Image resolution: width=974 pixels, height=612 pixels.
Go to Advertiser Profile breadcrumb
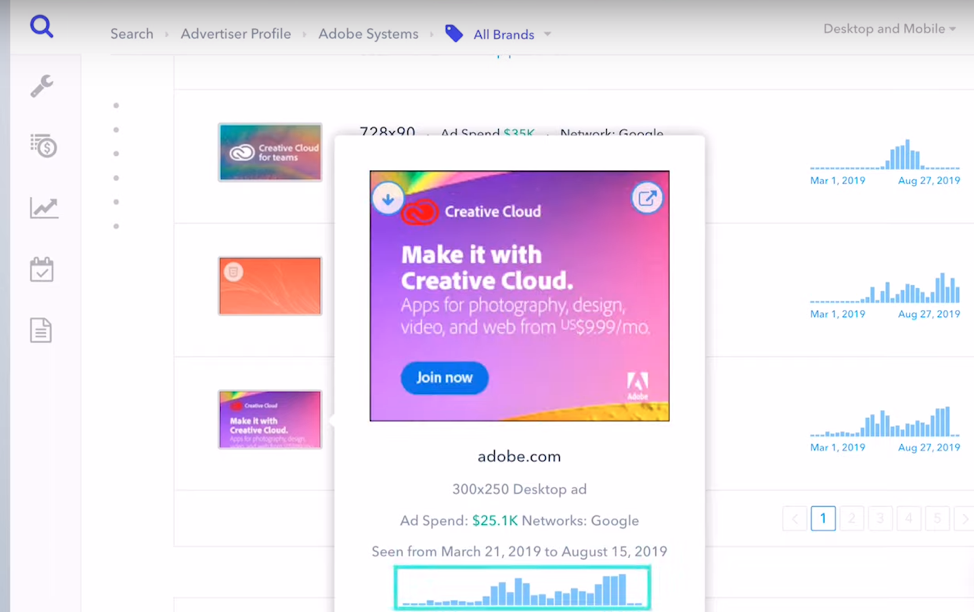coord(235,34)
